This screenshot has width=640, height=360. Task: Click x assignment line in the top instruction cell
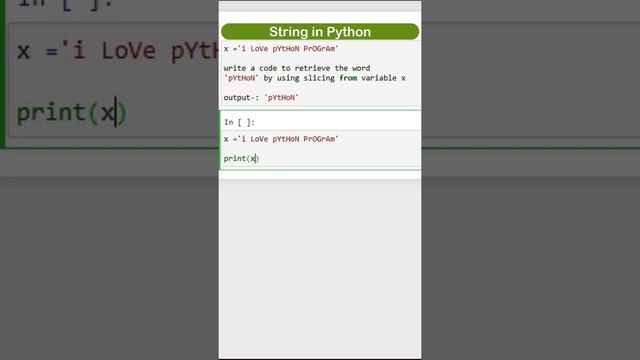coord(281,49)
